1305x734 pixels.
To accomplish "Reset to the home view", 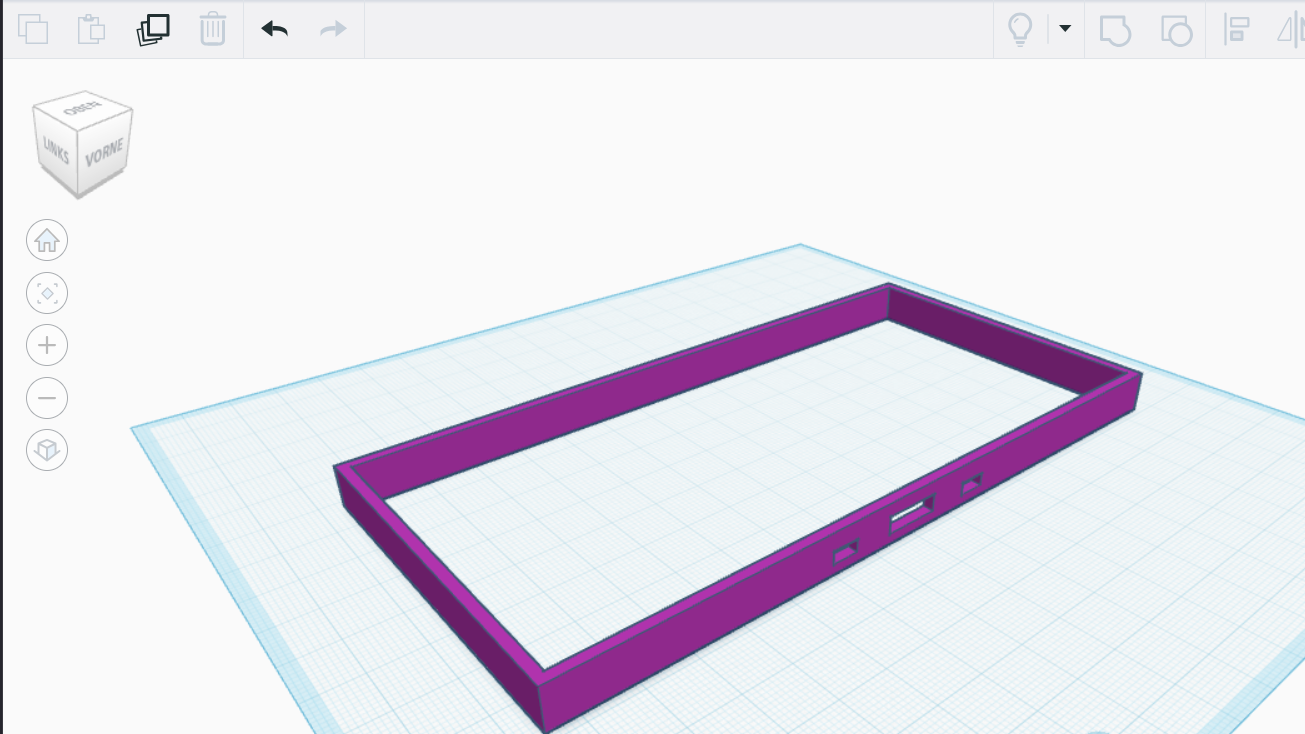I will point(47,240).
